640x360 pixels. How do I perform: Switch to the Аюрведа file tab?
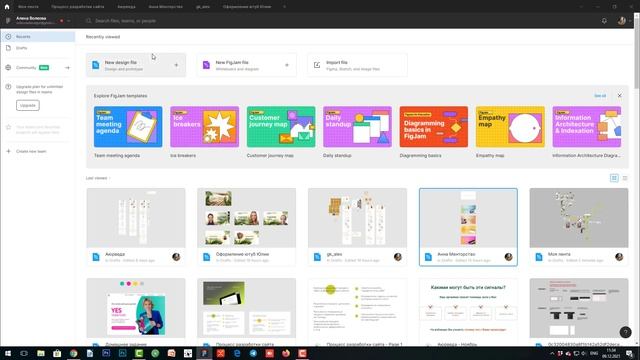coord(126,7)
